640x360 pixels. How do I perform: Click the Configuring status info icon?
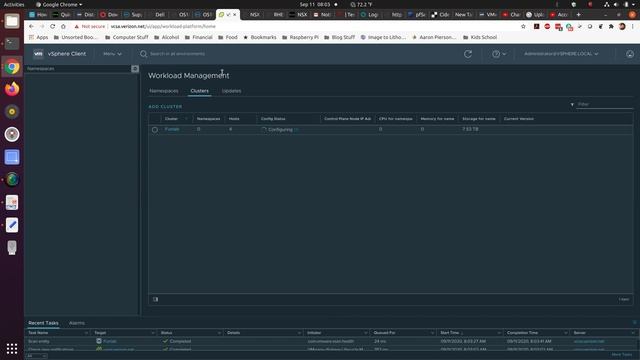(296, 130)
